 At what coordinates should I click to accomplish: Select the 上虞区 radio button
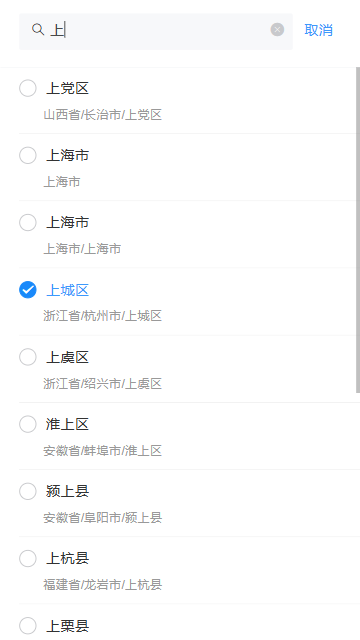(x=28, y=357)
